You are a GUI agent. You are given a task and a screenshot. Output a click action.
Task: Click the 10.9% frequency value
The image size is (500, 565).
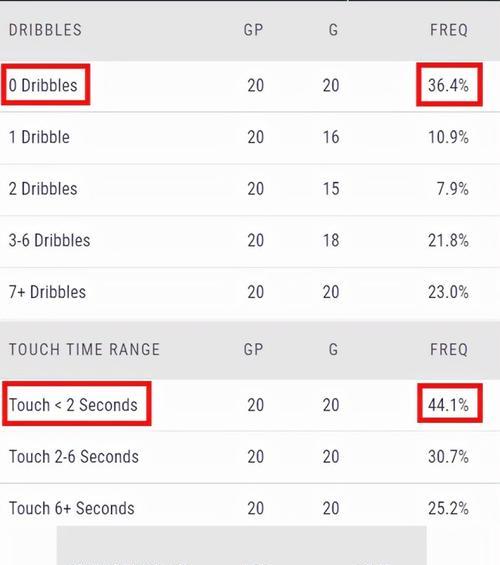[x=448, y=137]
